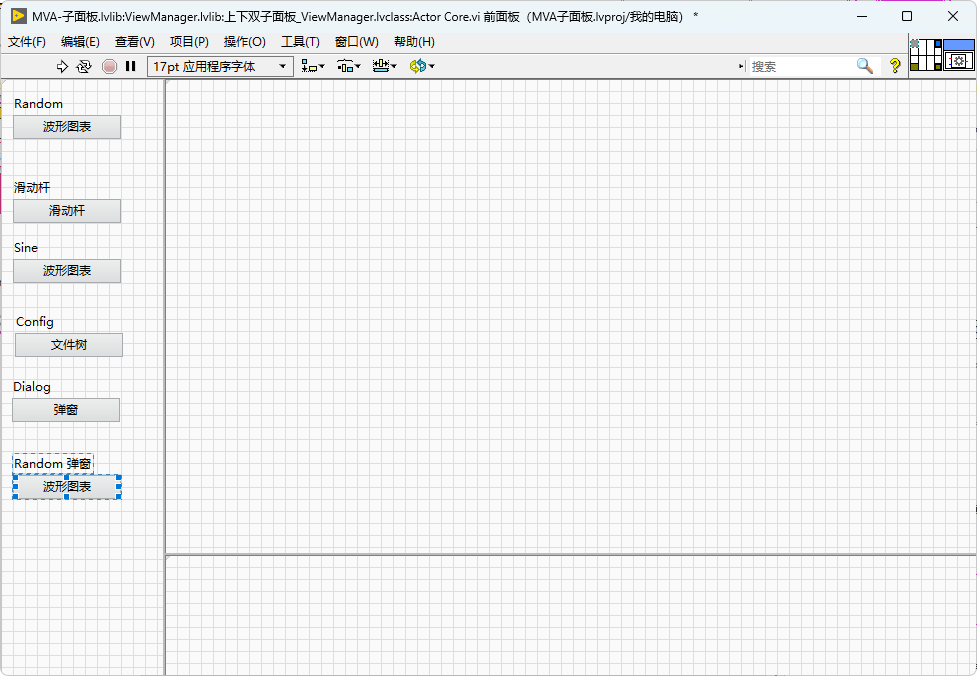Viewport: 977px width, 676px height.
Task: Click inside the search input field
Action: [x=801, y=66]
